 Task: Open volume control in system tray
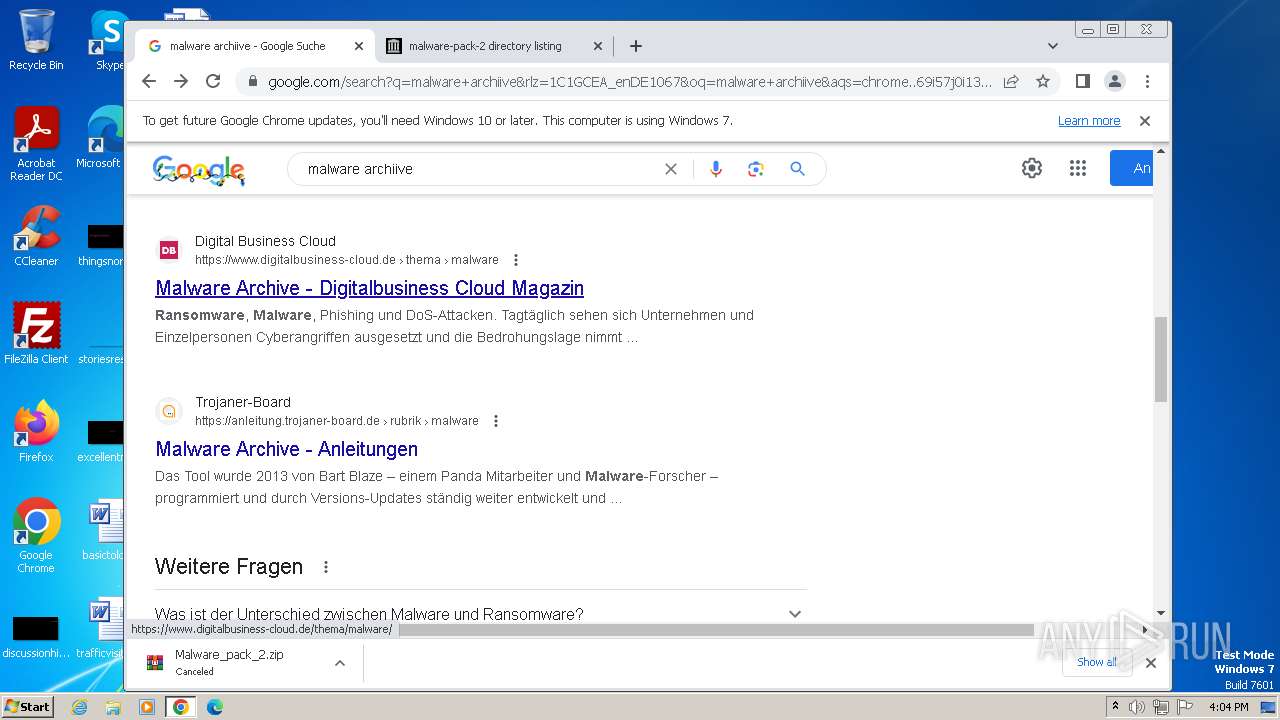(1137, 707)
